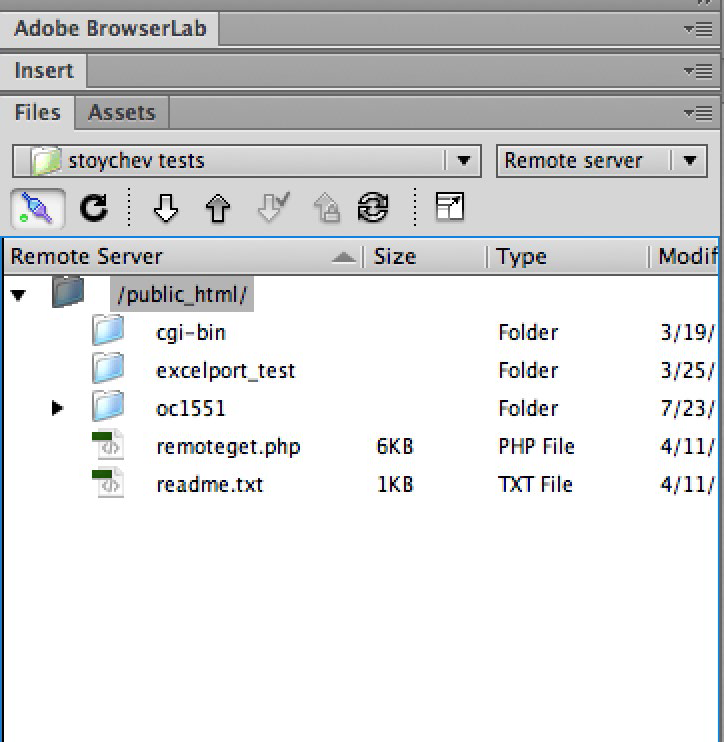
Task: Click the Connect to remote server icon
Action: (x=37, y=208)
